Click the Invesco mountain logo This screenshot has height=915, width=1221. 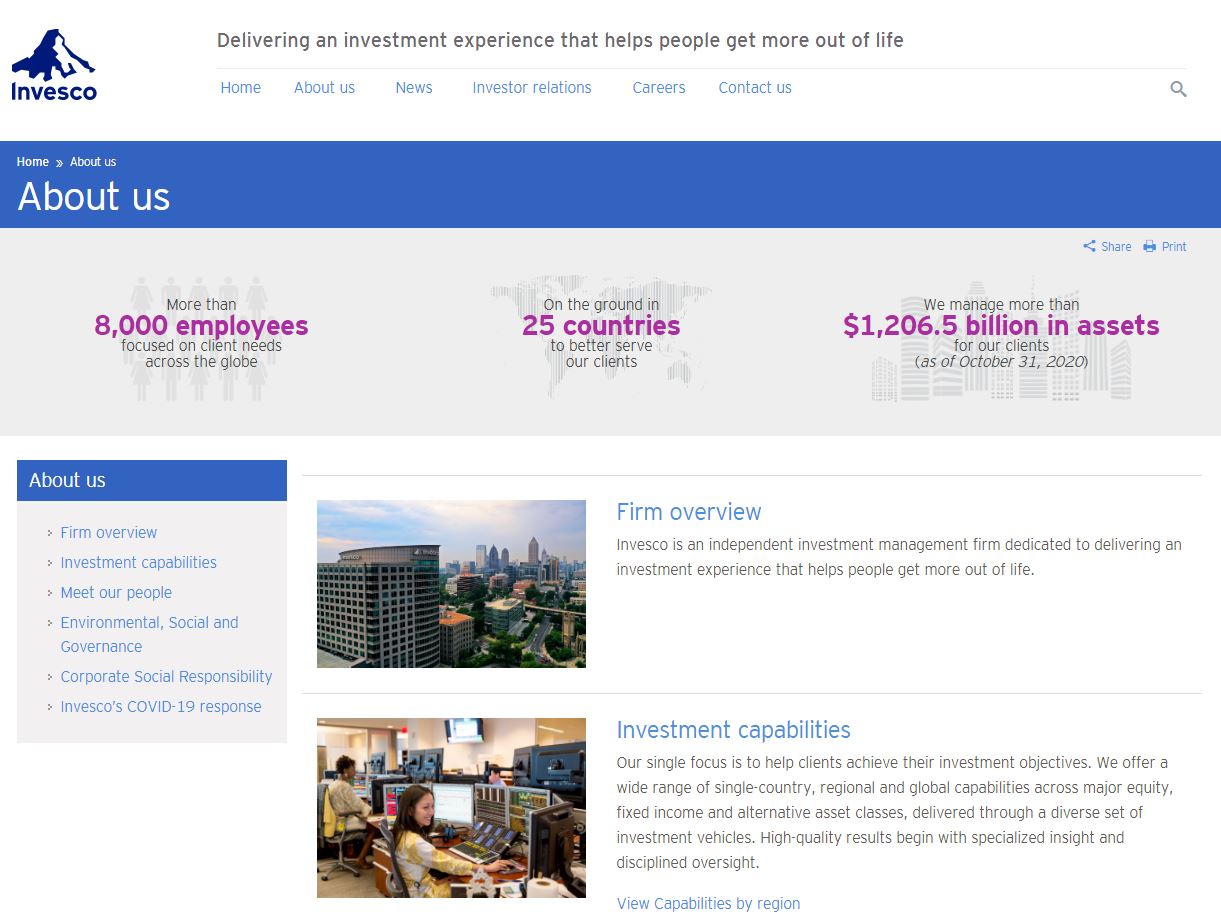point(54,65)
